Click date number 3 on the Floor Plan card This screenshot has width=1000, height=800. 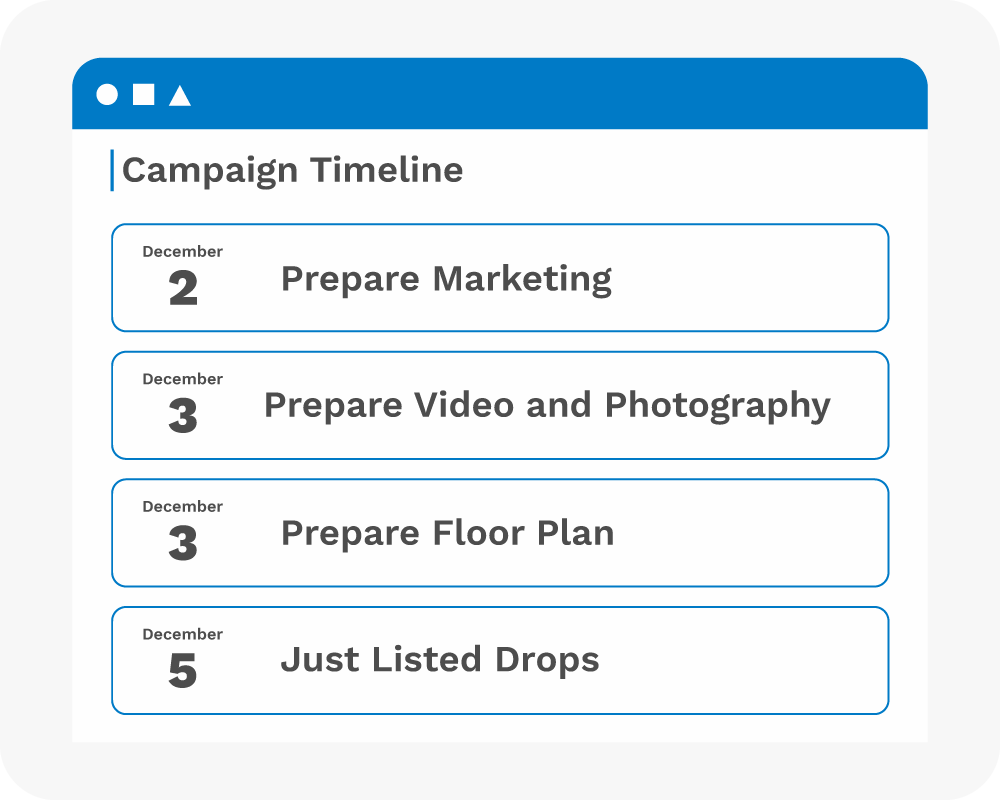pos(183,544)
